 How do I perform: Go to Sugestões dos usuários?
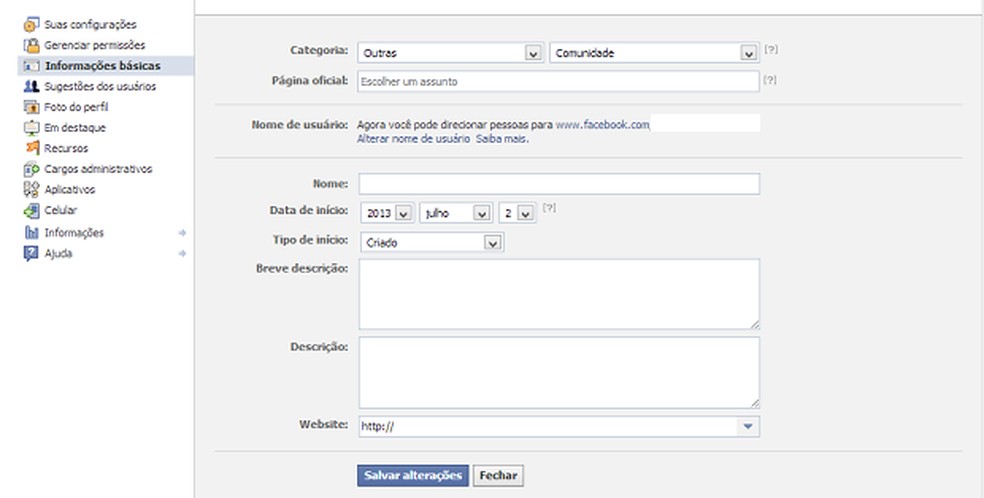tap(100, 87)
